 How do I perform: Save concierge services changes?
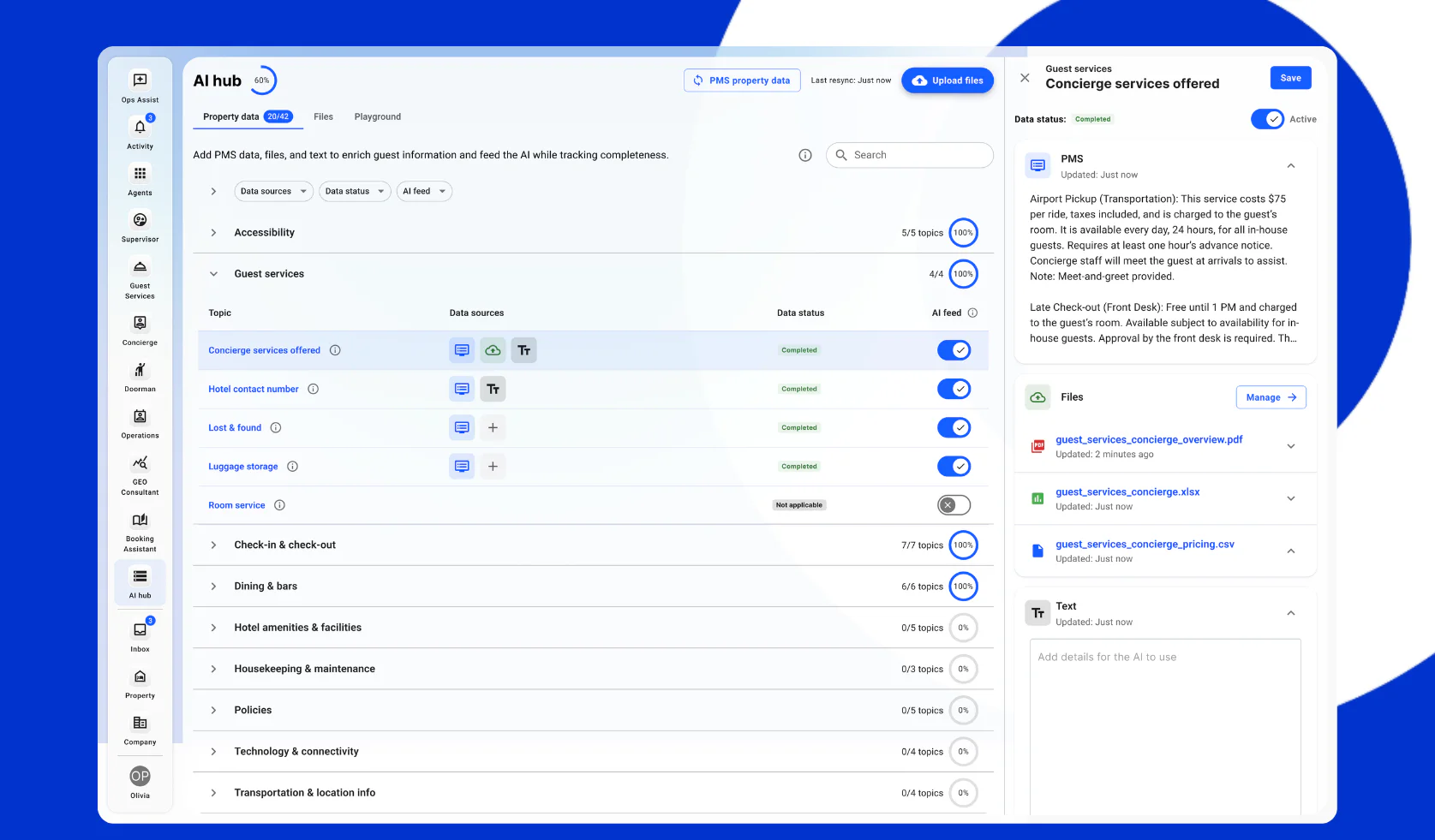click(x=1290, y=78)
